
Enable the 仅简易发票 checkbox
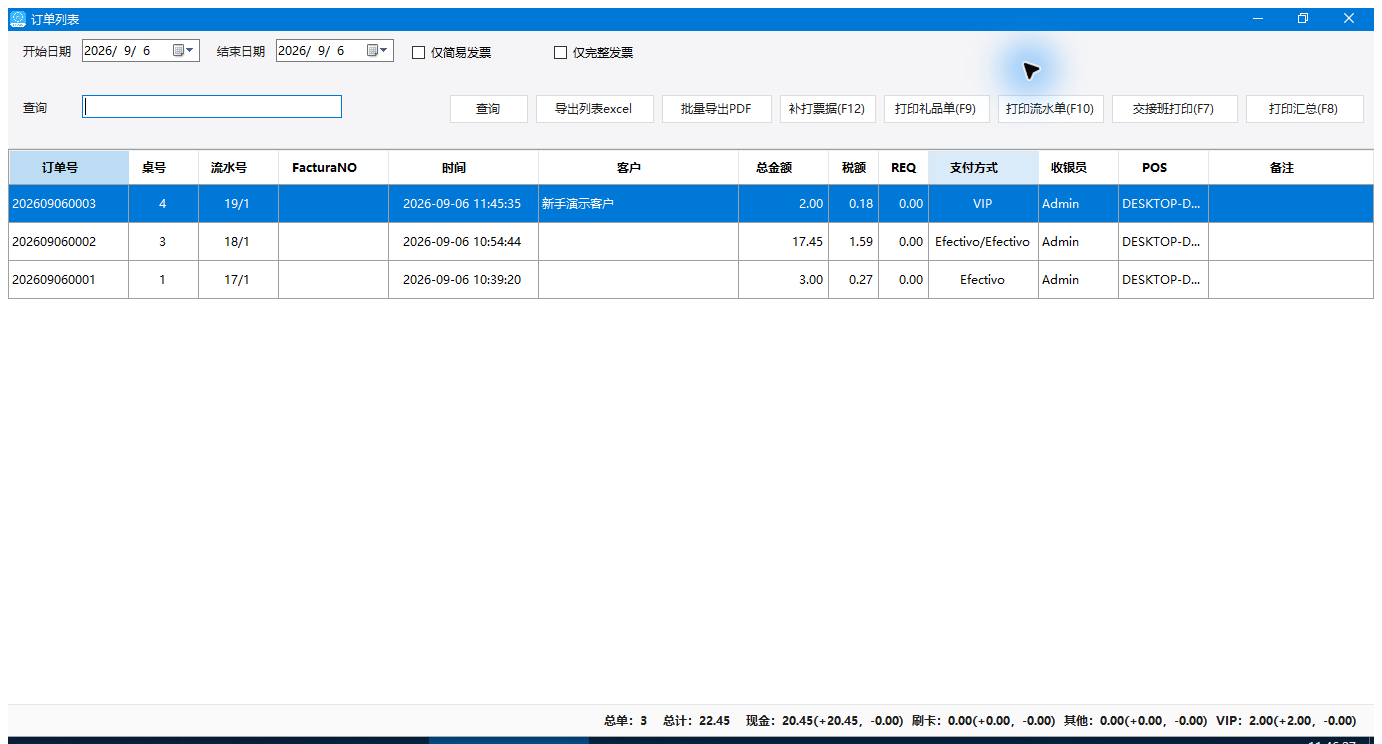click(x=419, y=52)
